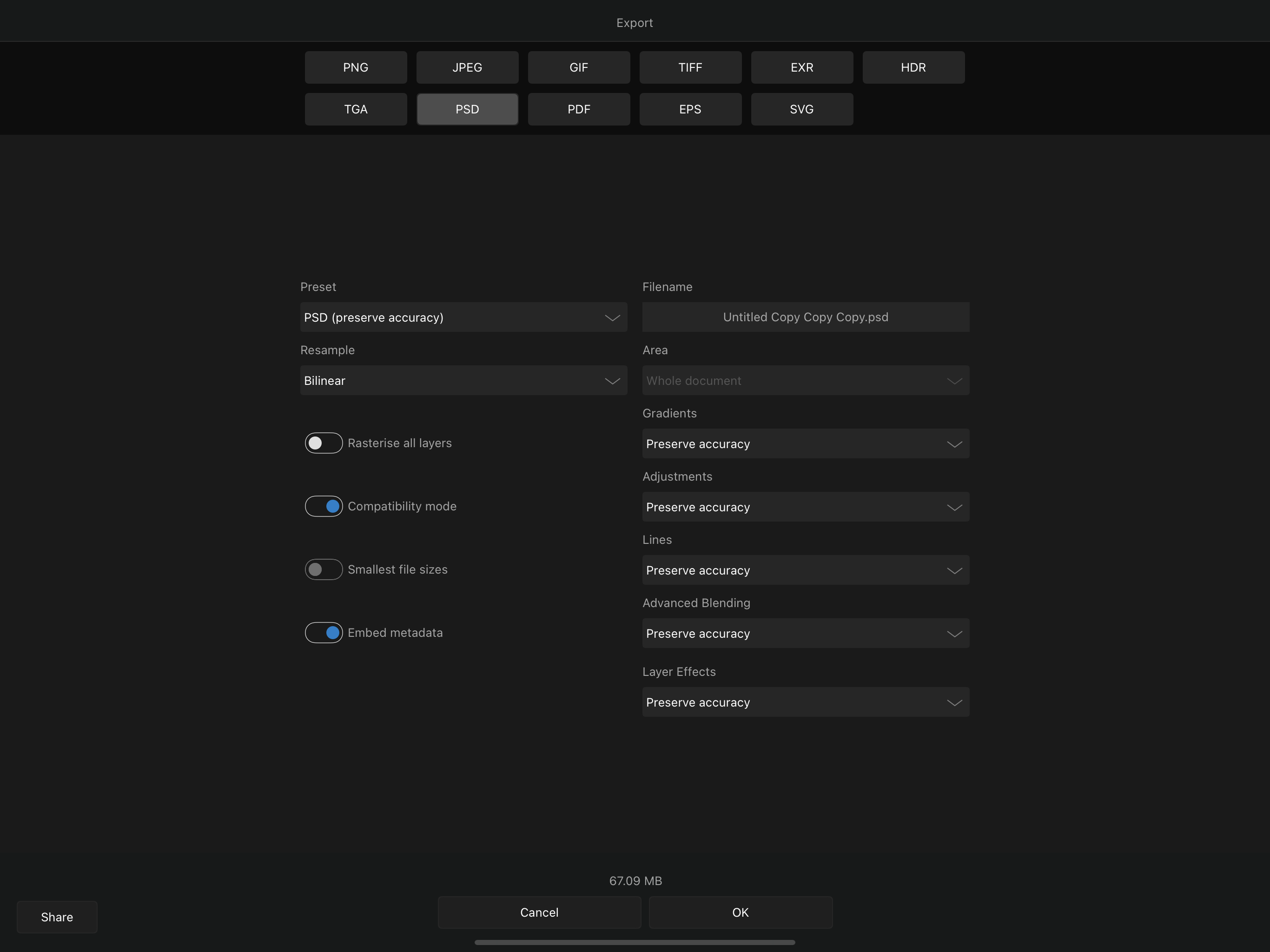1270x952 pixels.
Task: Switch to TIFF export format
Action: (690, 67)
